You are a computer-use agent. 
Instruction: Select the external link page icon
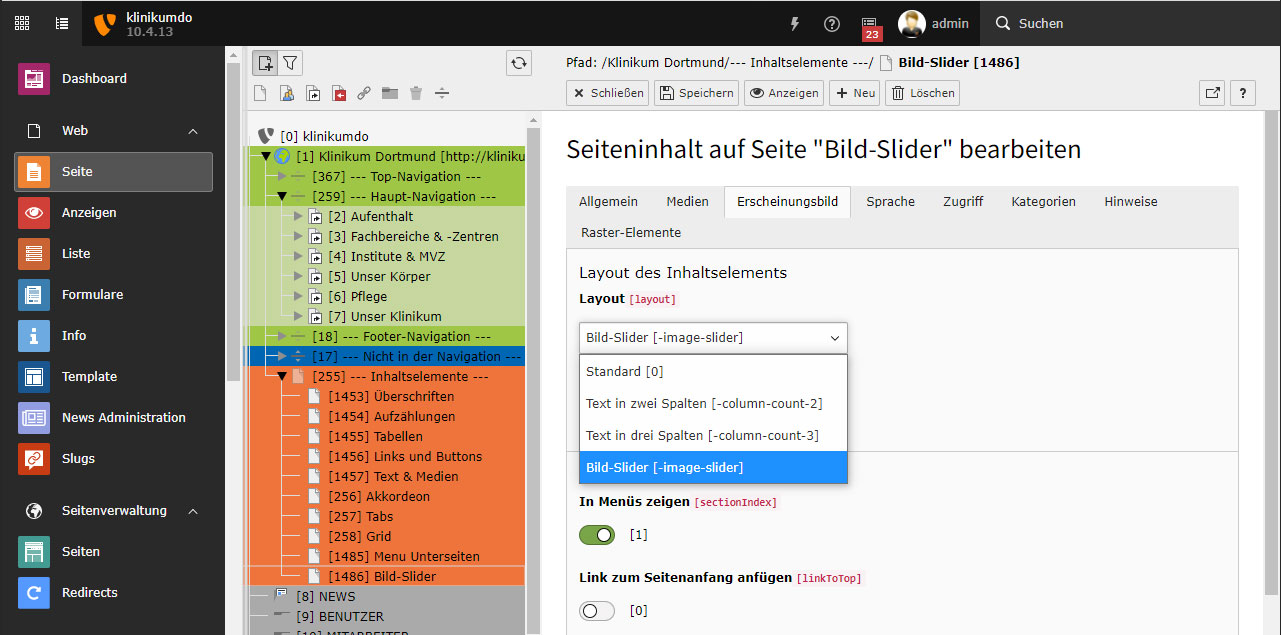364,93
